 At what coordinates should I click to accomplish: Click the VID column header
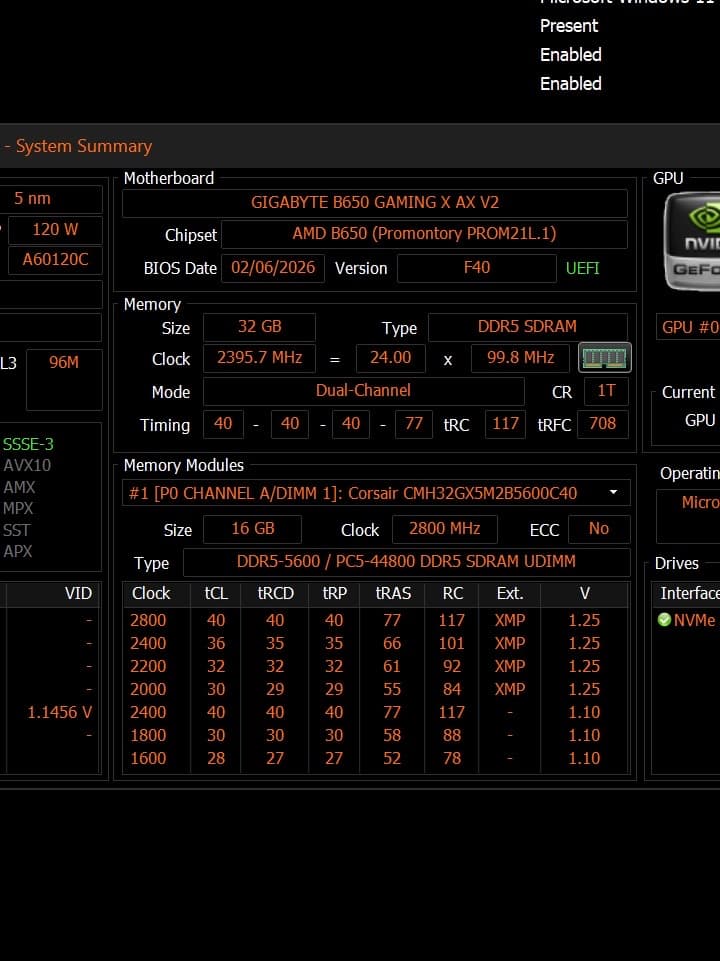pyautogui.click(x=78, y=593)
